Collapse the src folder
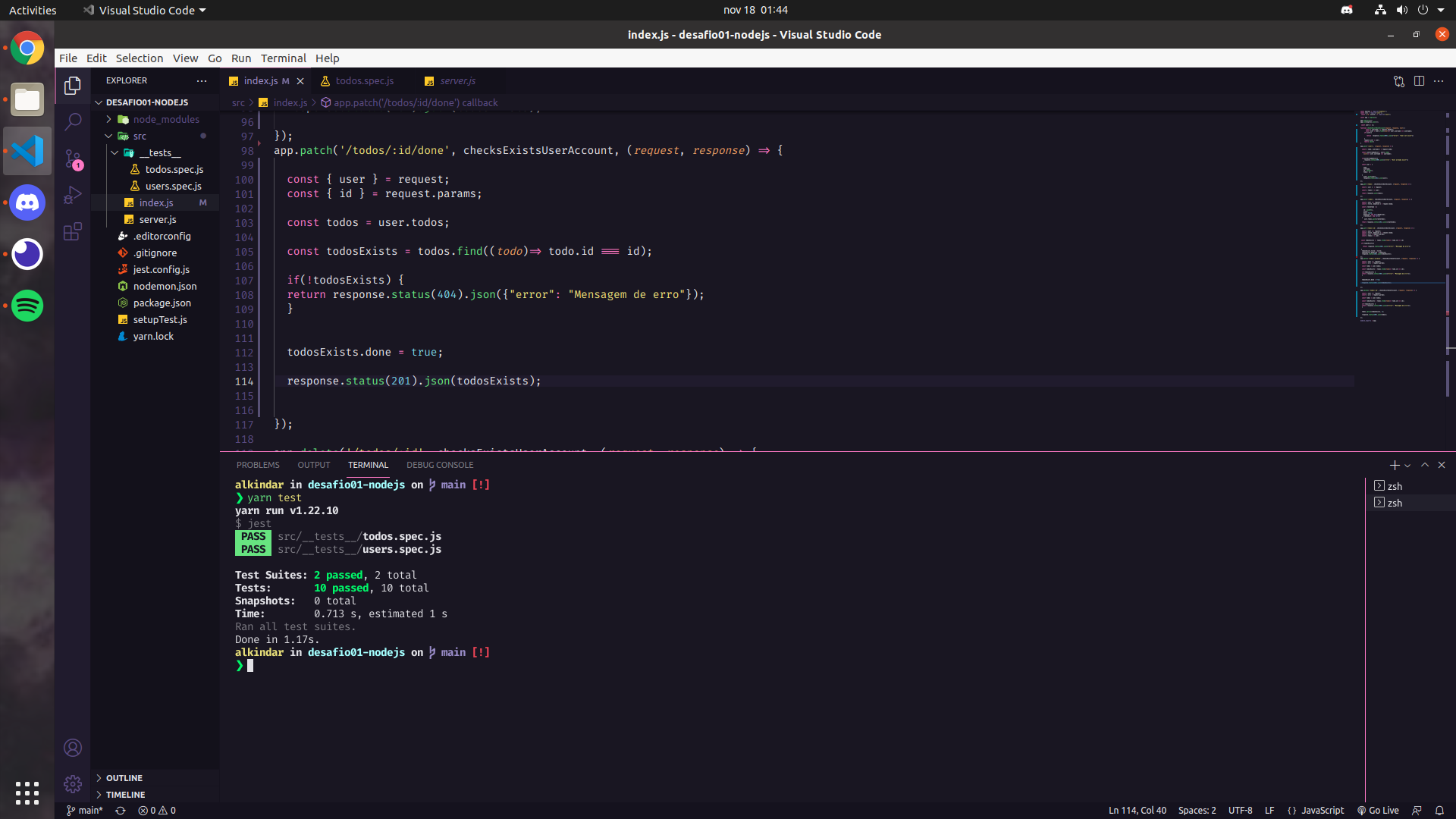Screen dimensions: 1456x819 click(x=110, y=136)
